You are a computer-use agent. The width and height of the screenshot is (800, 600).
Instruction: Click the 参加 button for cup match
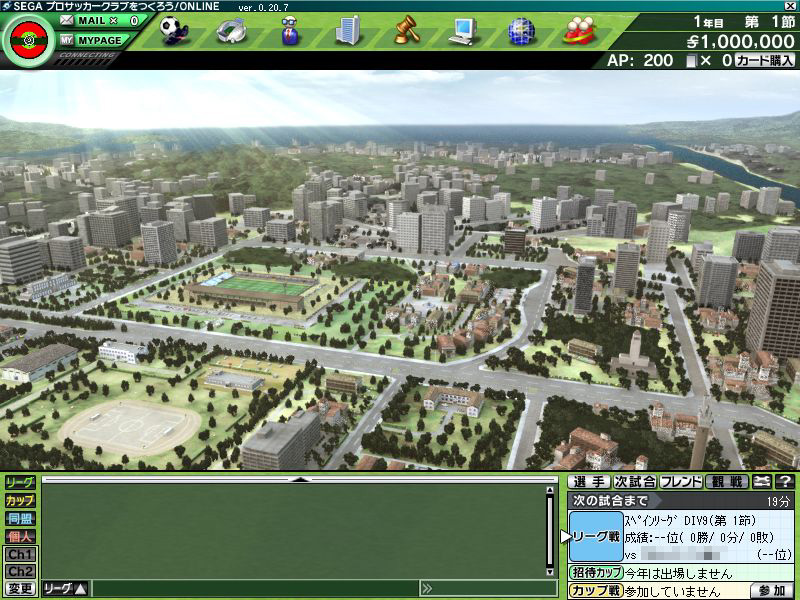click(771, 591)
